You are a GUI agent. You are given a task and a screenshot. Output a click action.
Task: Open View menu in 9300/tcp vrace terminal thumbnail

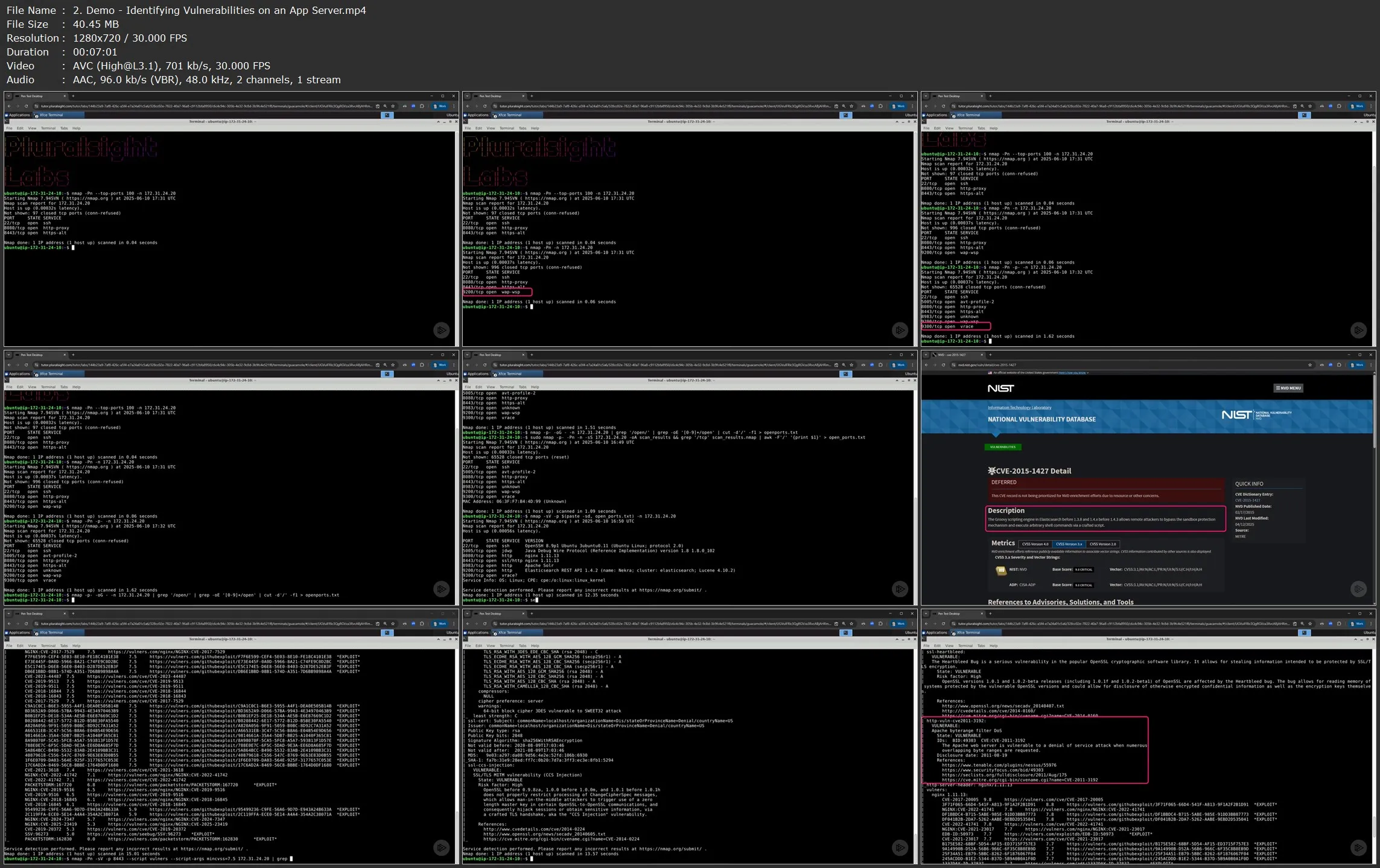pyautogui.click(x=949, y=128)
